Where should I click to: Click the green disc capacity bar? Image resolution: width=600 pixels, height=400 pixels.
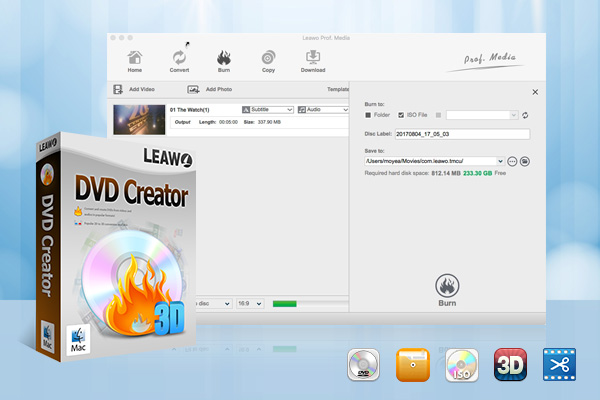point(284,304)
